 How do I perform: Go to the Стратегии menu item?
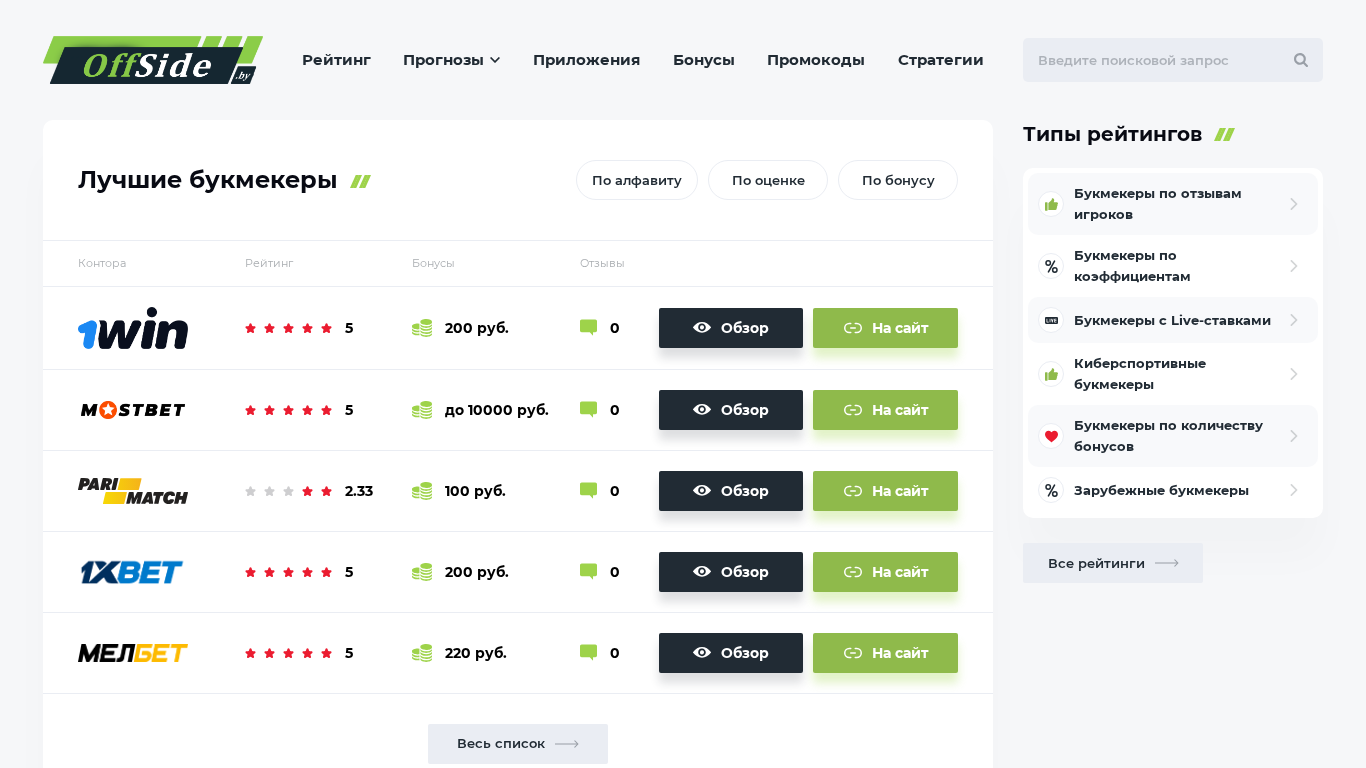point(940,60)
